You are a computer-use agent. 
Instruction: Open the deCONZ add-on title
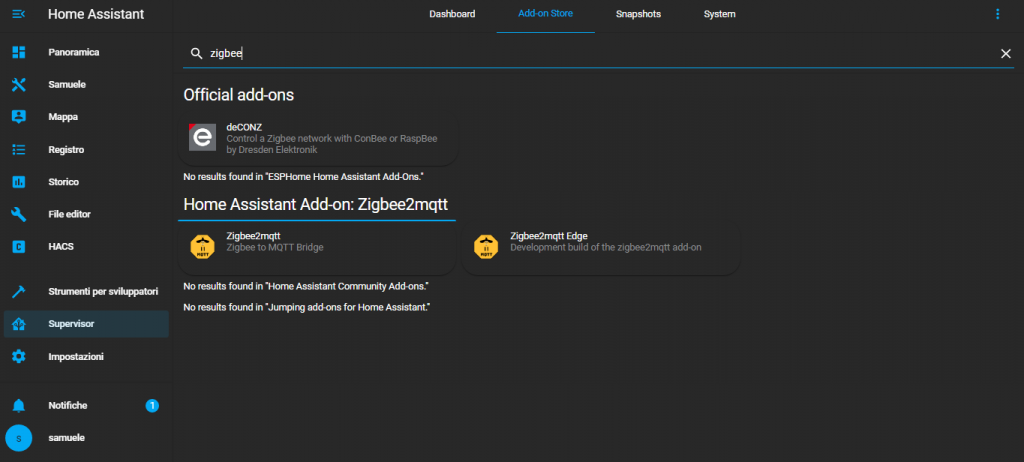point(244,127)
